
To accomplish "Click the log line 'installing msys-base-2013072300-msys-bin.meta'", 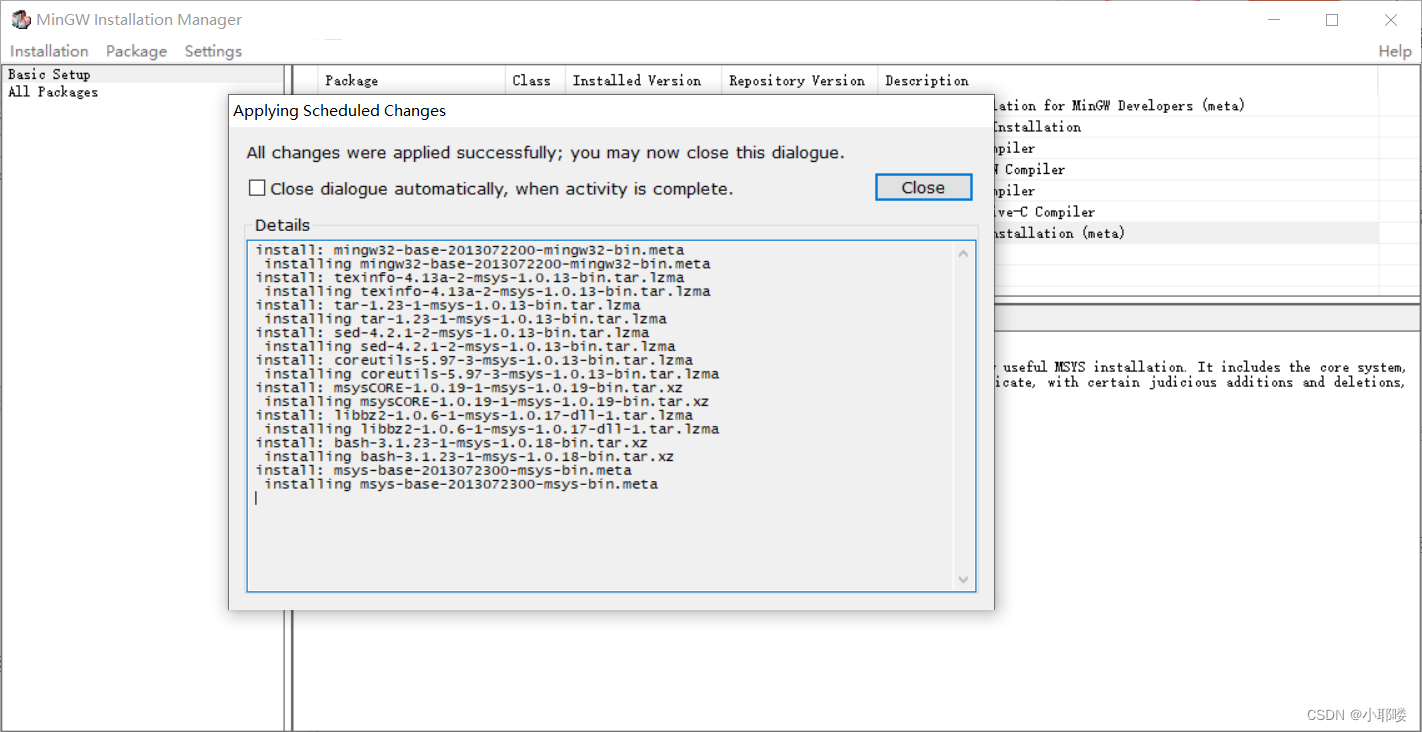I will tap(461, 484).
